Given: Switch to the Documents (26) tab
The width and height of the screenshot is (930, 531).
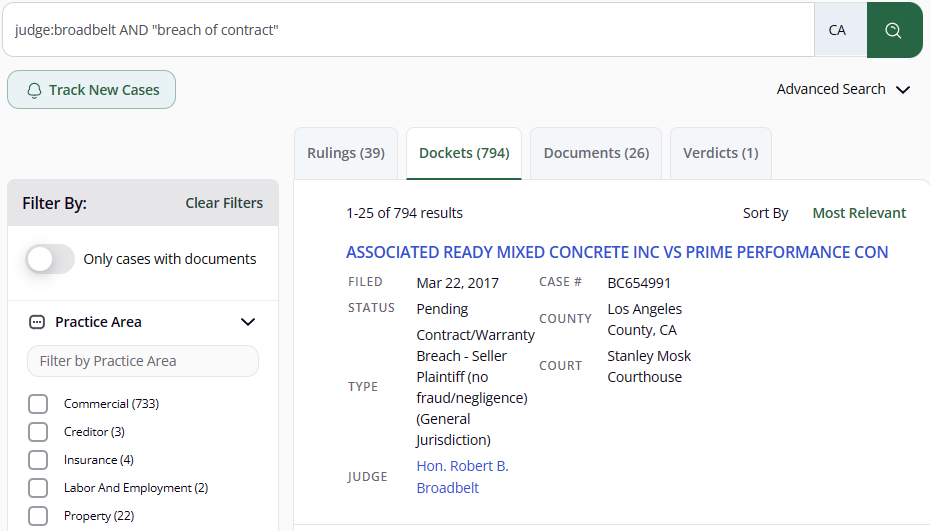Looking at the screenshot, I should coord(596,153).
